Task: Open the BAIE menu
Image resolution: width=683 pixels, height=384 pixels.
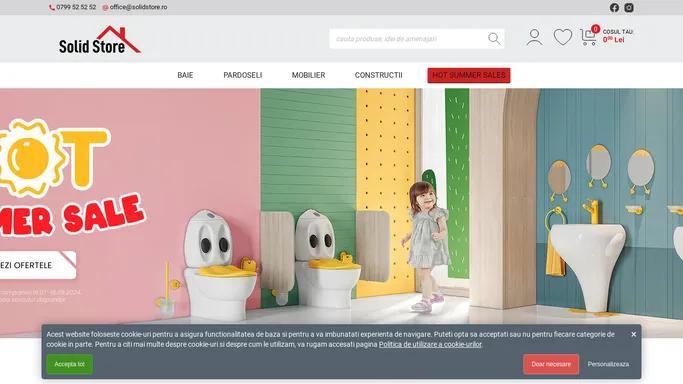Action: point(185,75)
